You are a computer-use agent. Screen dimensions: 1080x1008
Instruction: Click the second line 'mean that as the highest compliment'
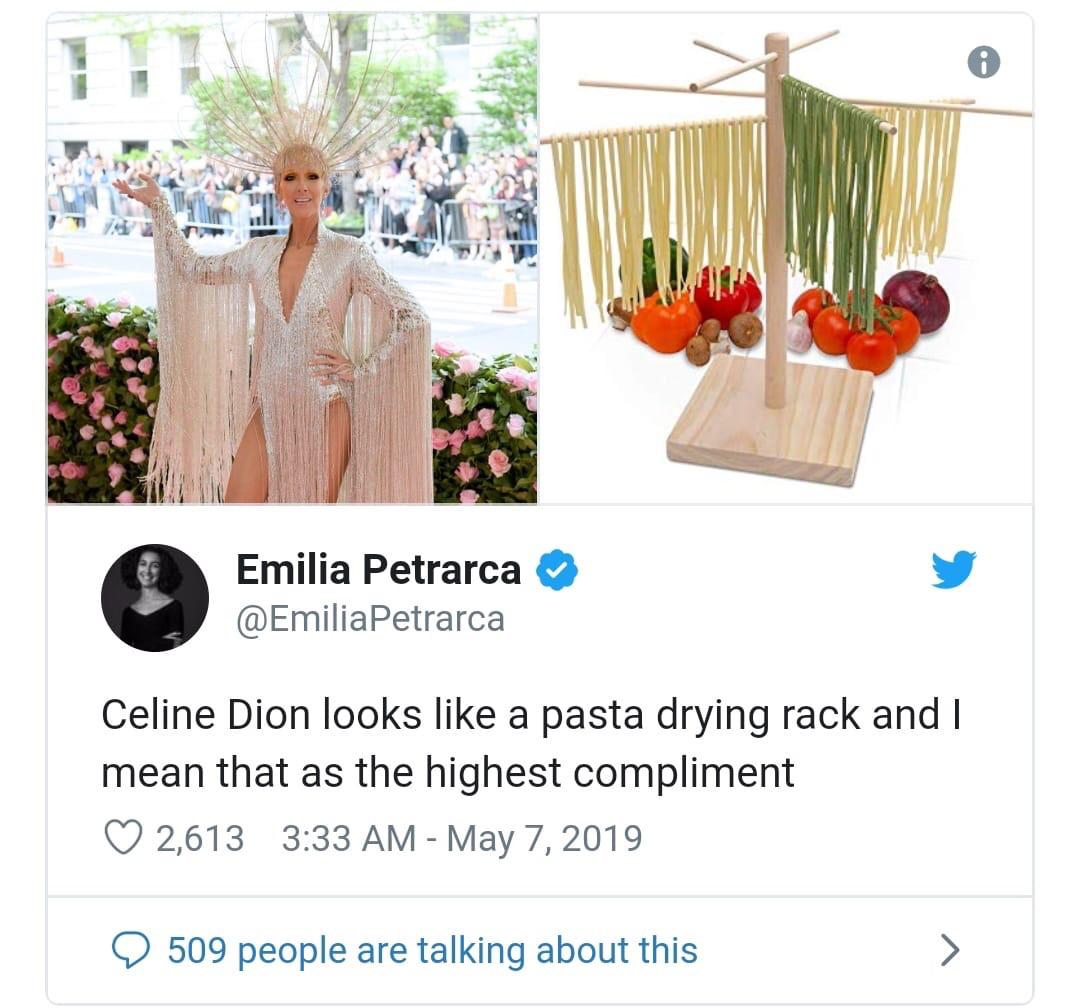click(448, 772)
